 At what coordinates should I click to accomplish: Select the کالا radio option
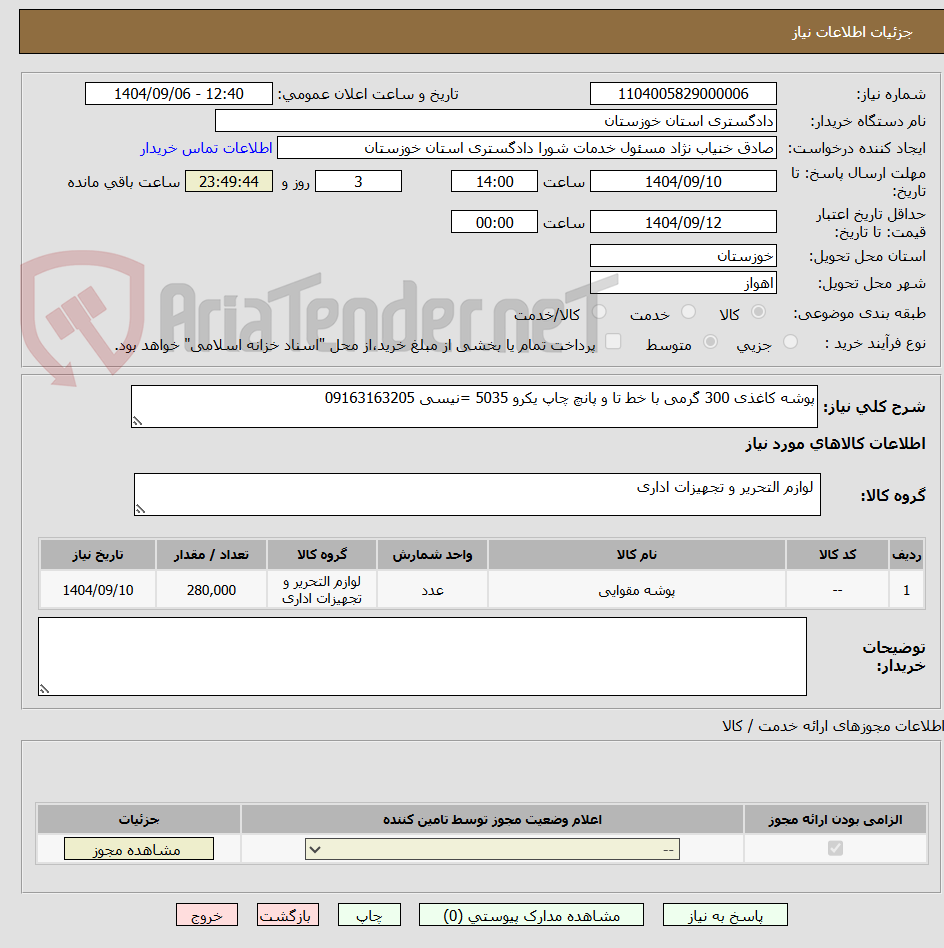758,312
